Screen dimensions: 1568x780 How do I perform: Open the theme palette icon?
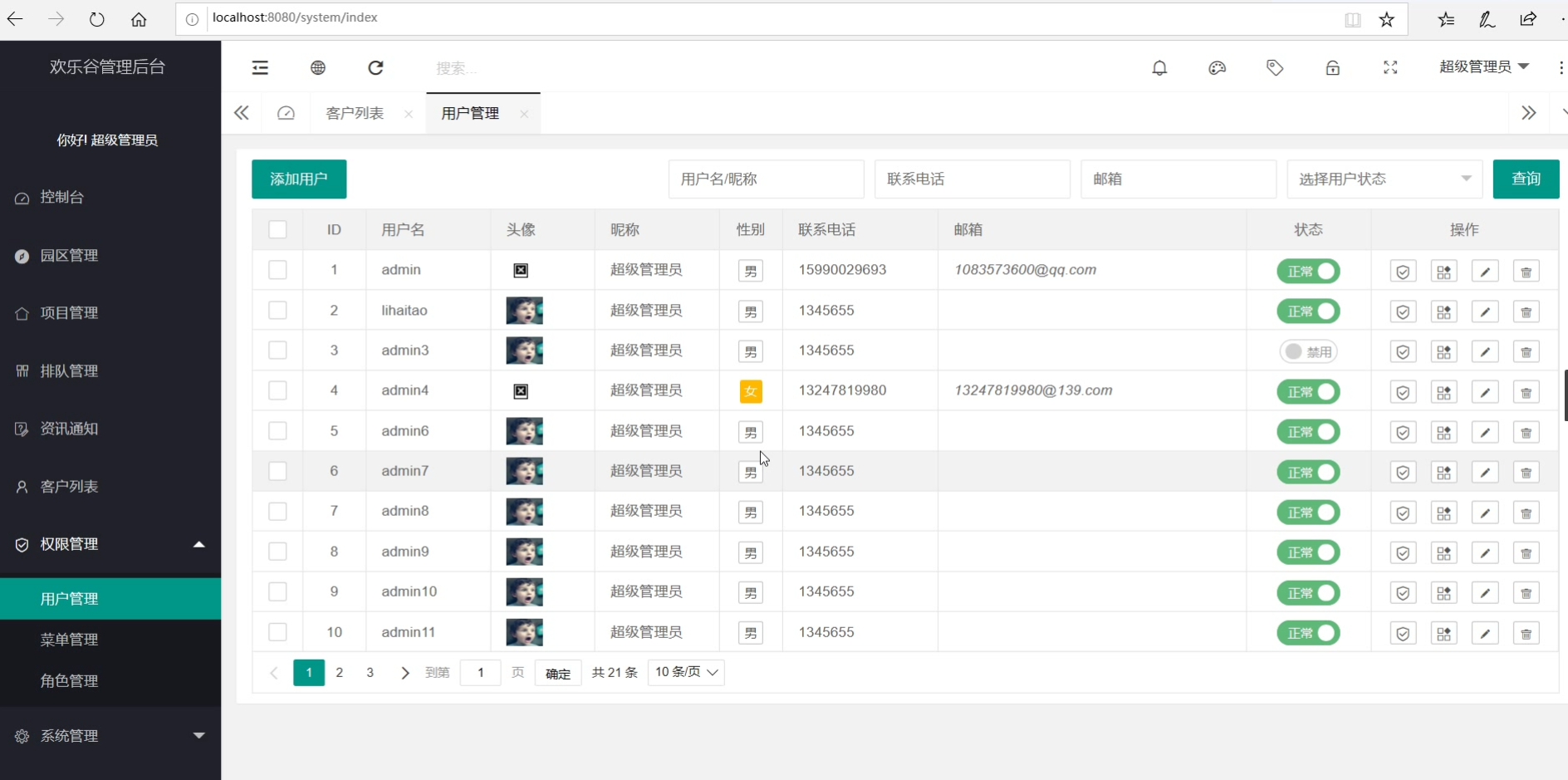[1217, 68]
